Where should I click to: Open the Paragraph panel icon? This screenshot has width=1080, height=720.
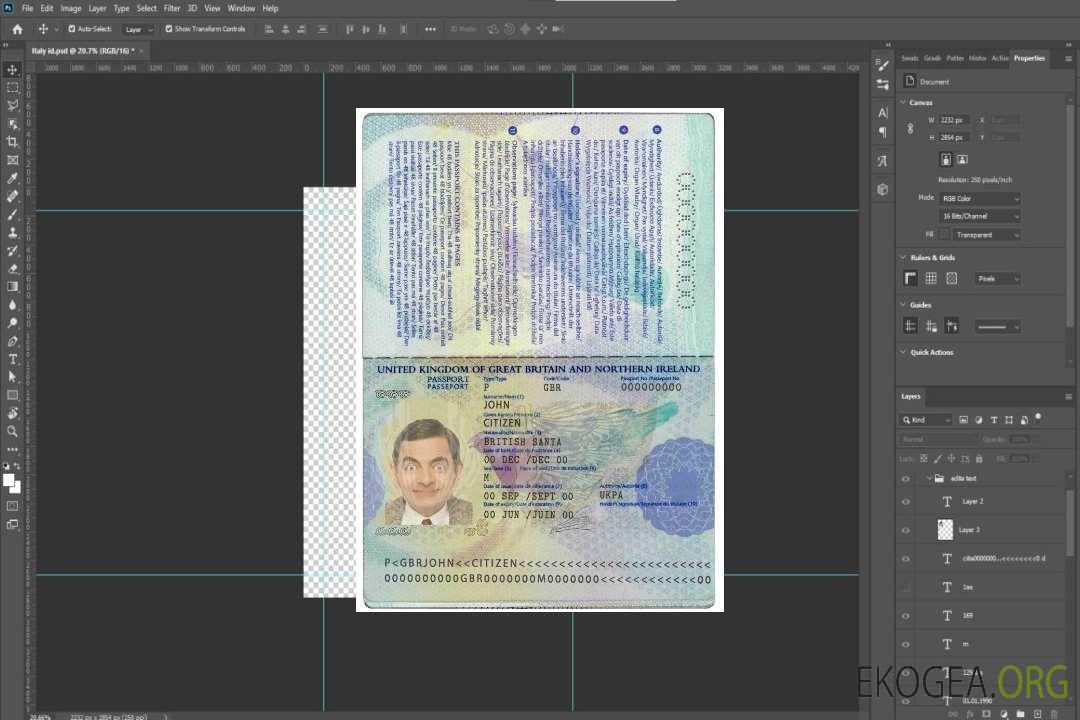pyautogui.click(x=883, y=132)
